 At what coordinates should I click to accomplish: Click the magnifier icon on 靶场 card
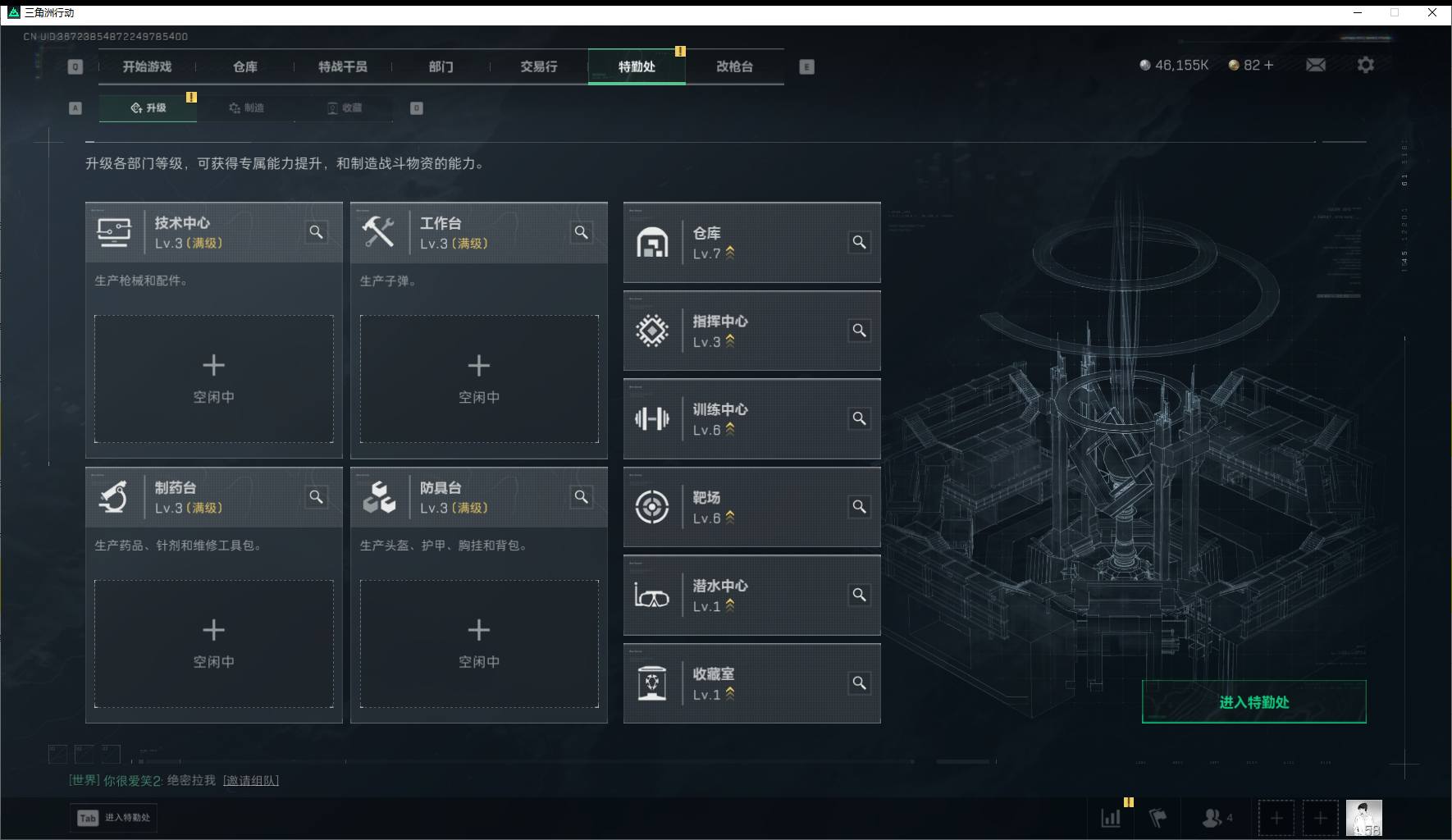(x=860, y=507)
